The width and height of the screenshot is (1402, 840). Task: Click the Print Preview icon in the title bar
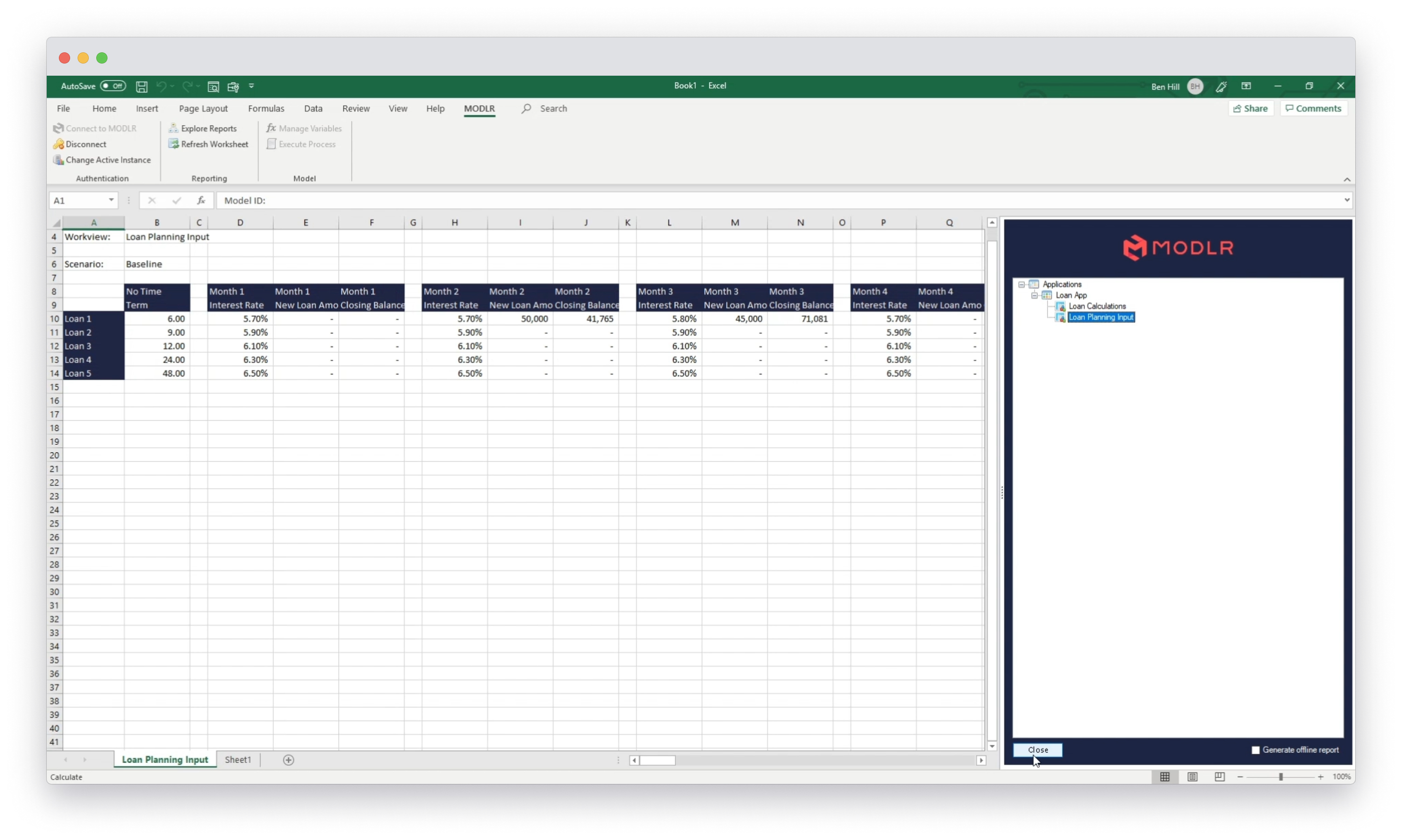click(x=214, y=86)
